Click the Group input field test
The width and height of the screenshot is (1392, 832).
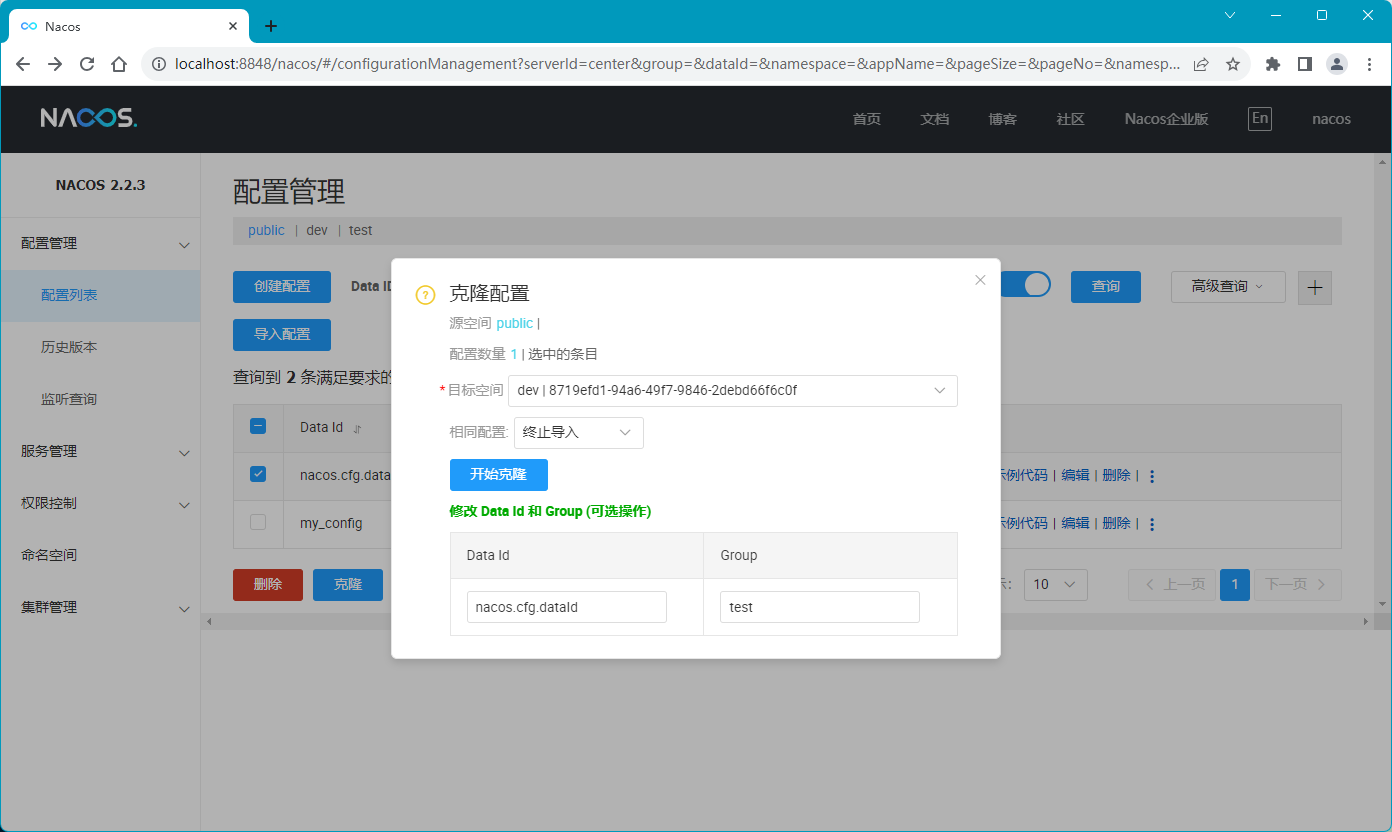820,607
